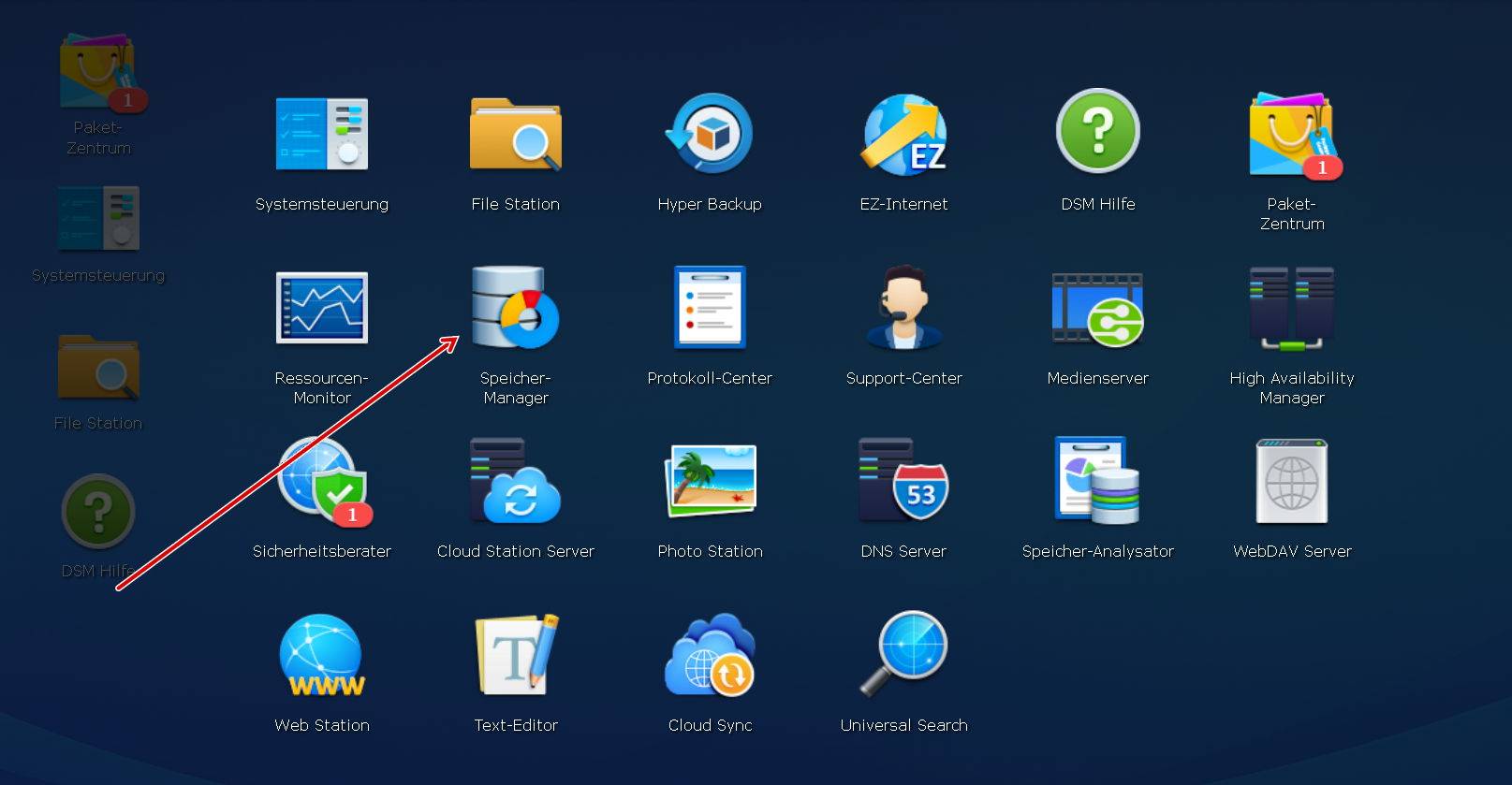Open DSM Hilfe in the main menu grid
Image resolution: width=1512 pixels, height=785 pixels.
[x=1098, y=131]
